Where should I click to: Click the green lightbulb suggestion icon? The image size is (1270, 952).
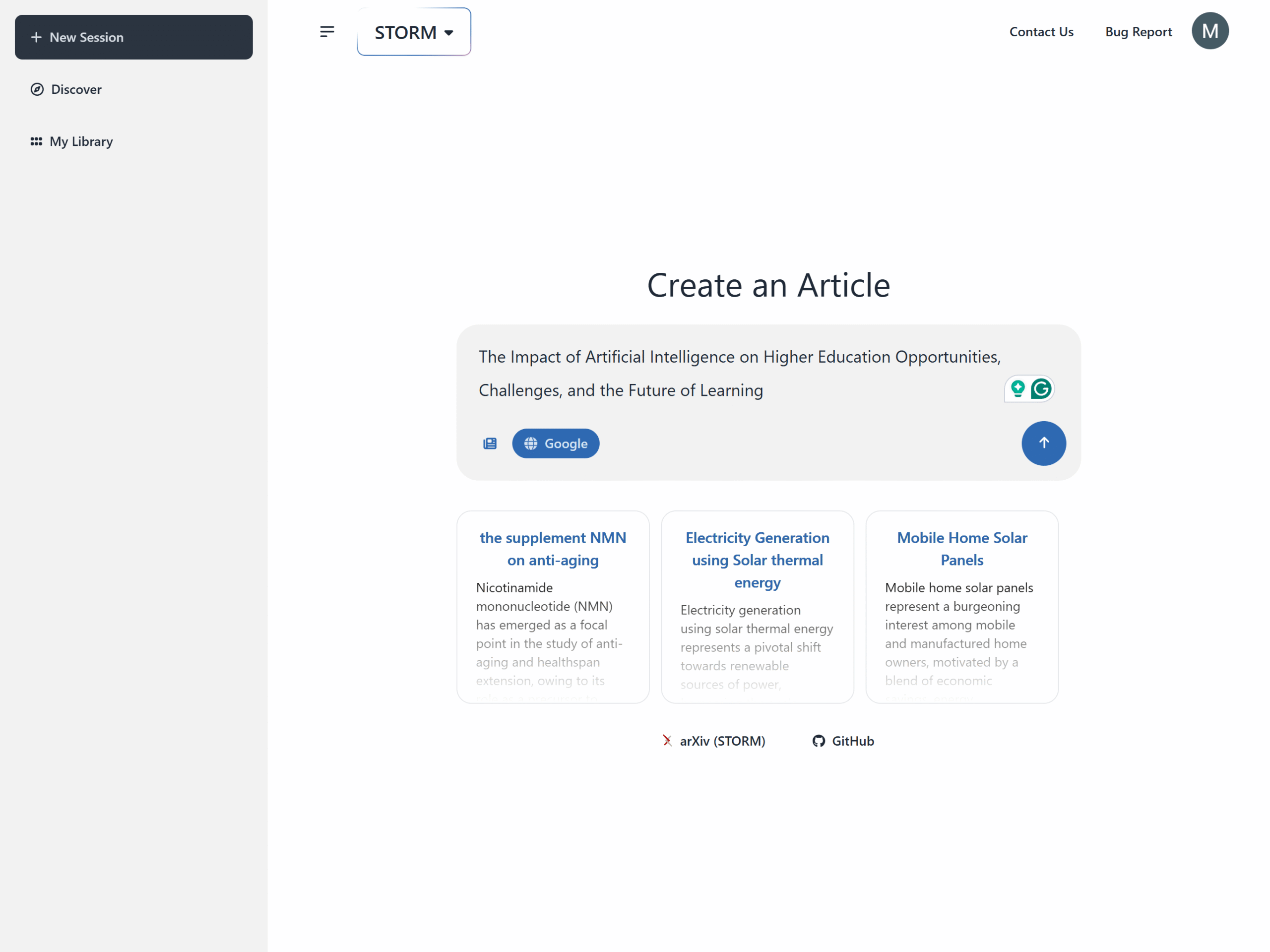point(1017,389)
